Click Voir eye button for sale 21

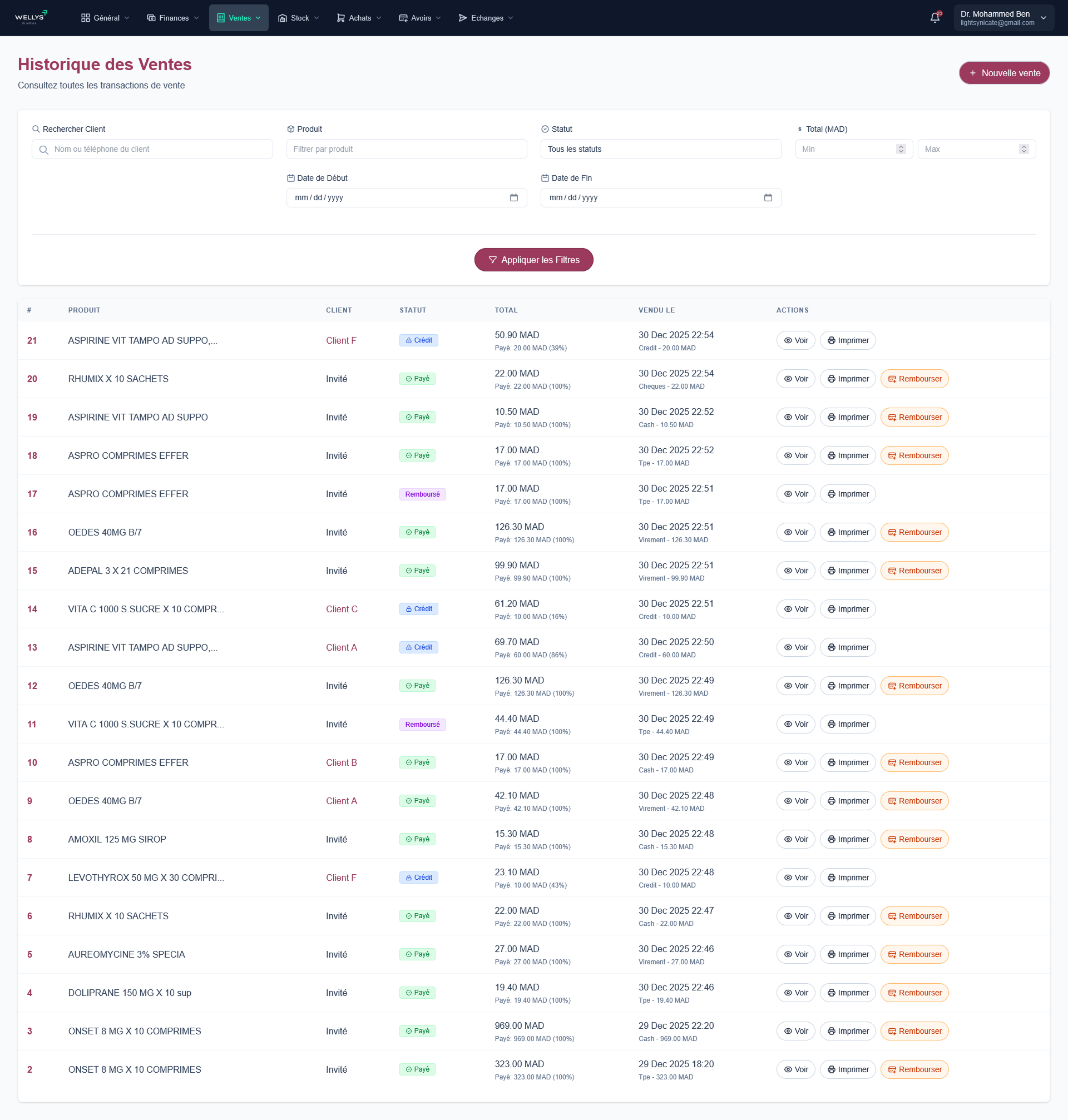click(795, 340)
